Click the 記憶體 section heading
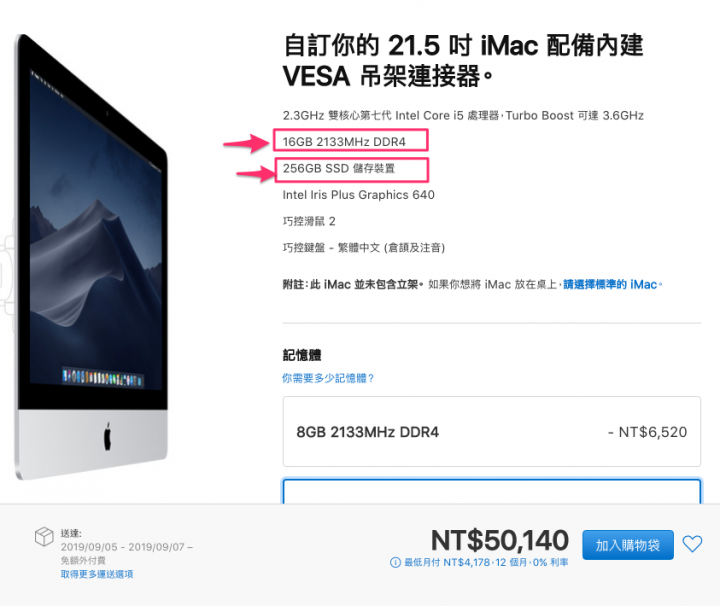 [x=302, y=355]
